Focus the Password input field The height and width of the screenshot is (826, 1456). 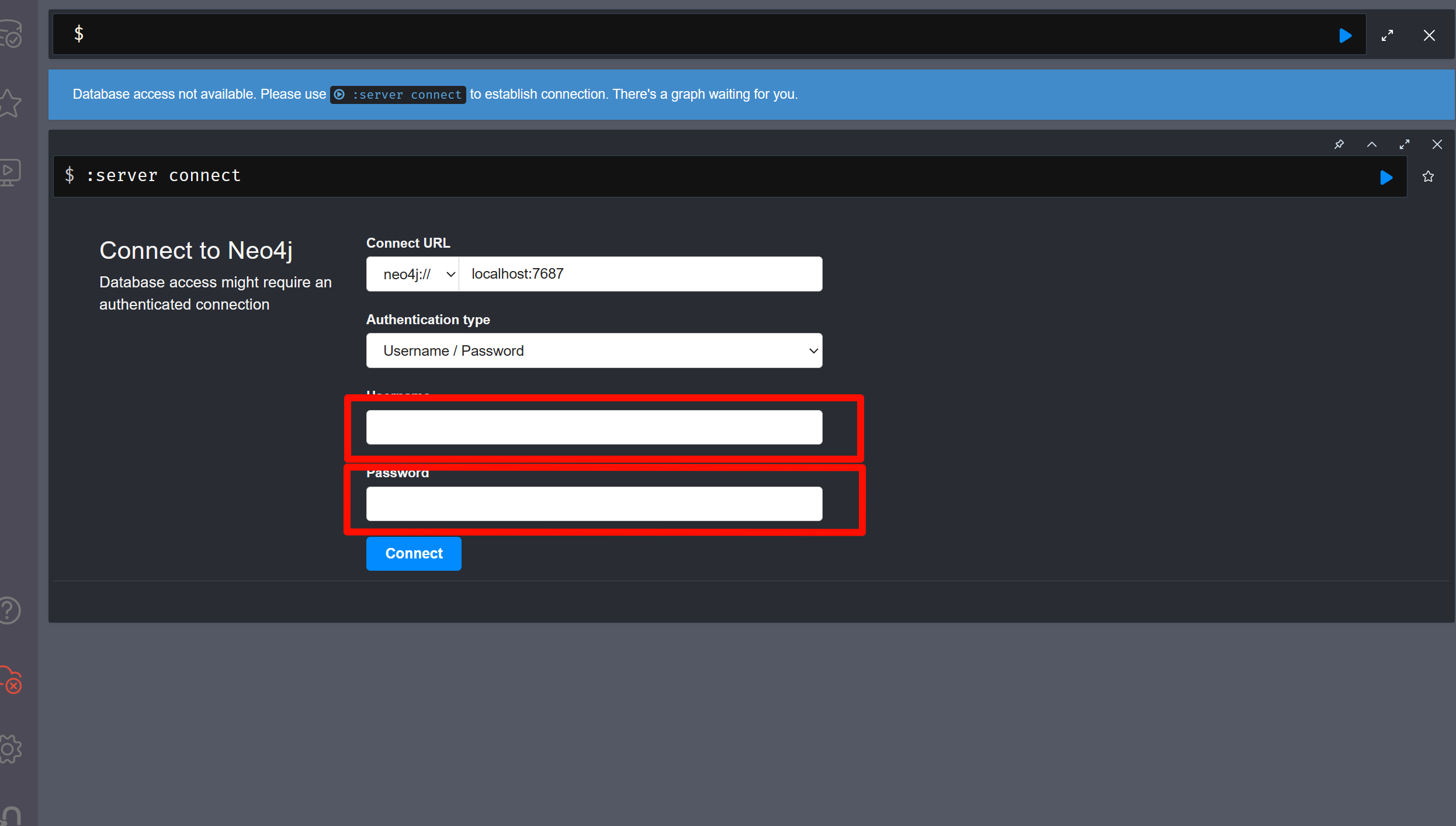click(x=594, y=504)
